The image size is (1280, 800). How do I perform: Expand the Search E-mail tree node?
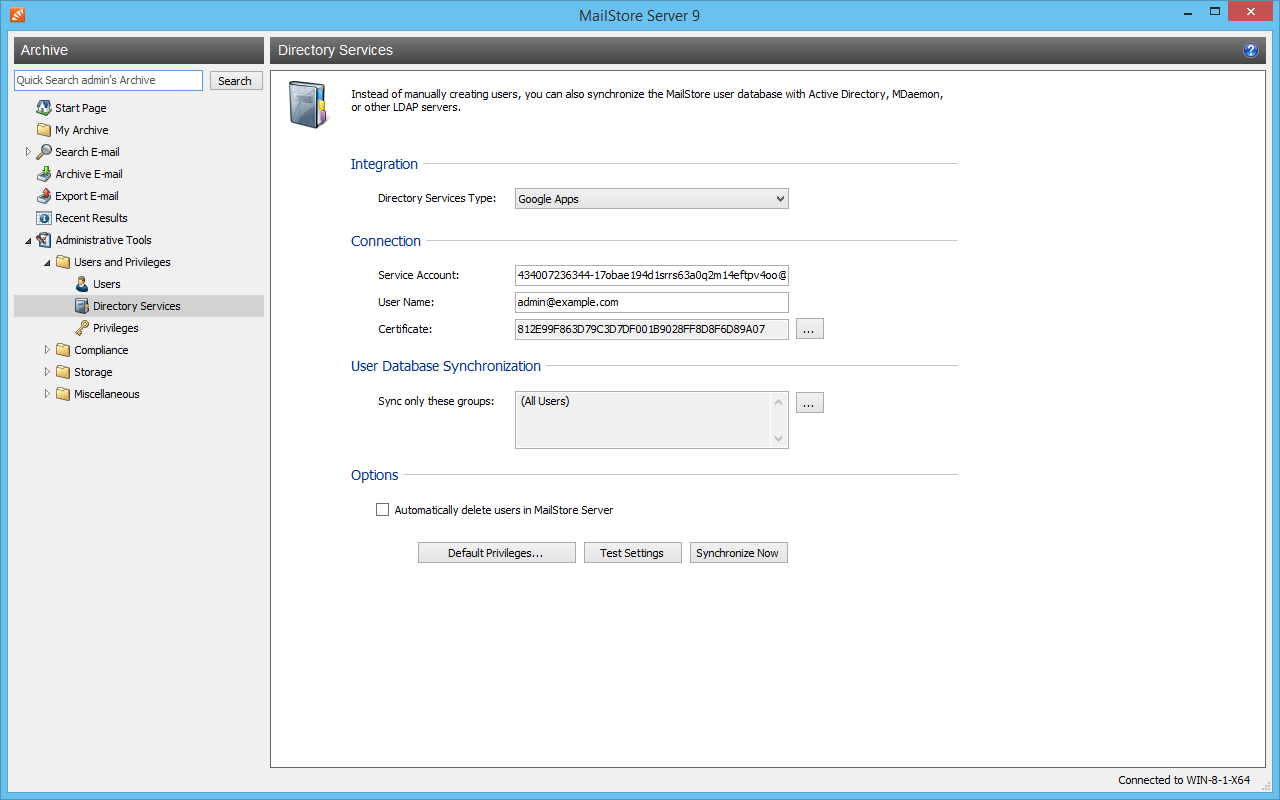[x=28, y=152]
